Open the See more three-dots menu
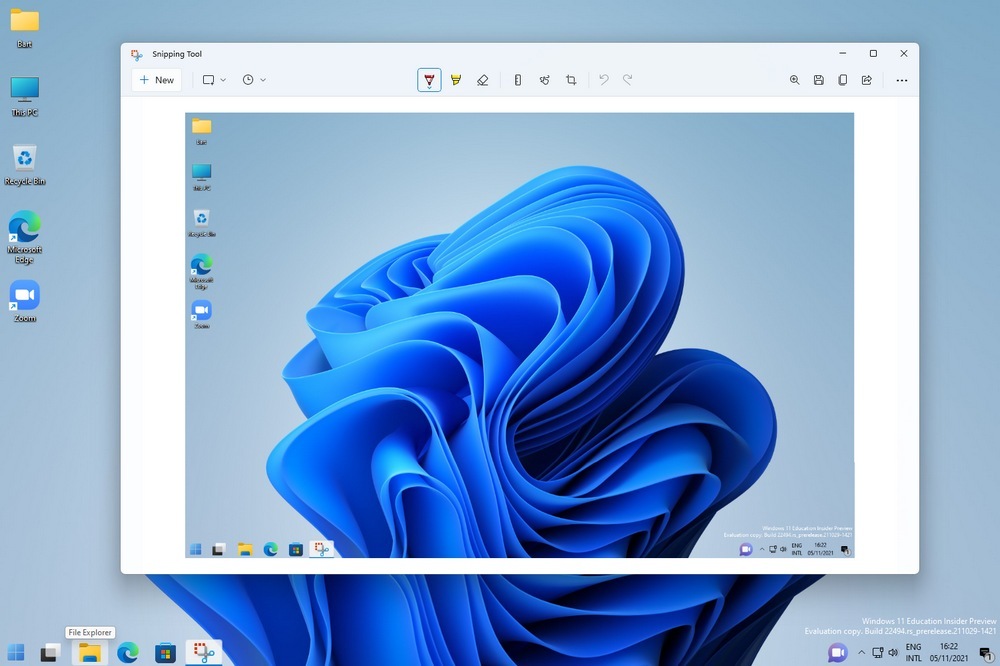 (901, 80)
